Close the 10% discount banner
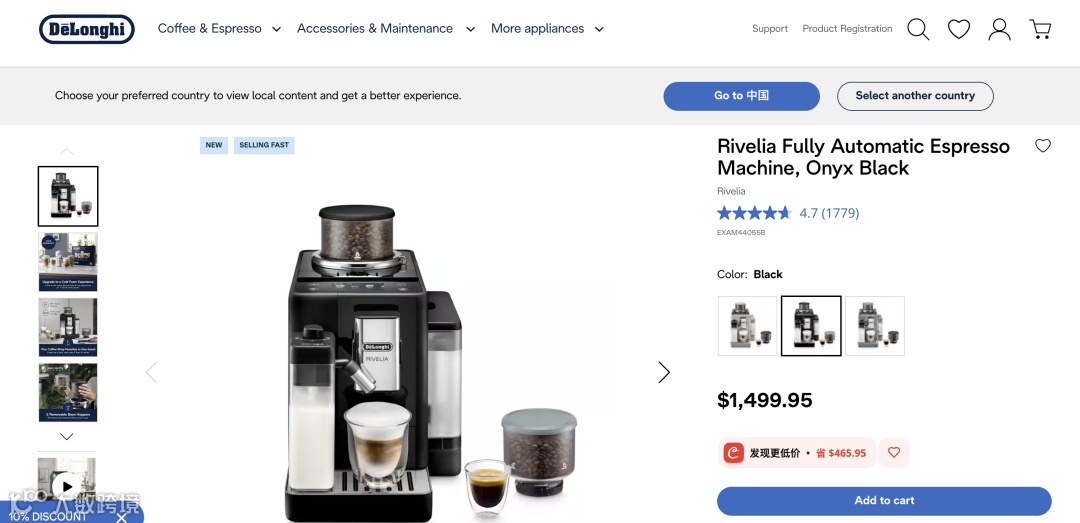The height and width of the screenshot is (523, 1080). pyautogui.click(x=121, y=517)
